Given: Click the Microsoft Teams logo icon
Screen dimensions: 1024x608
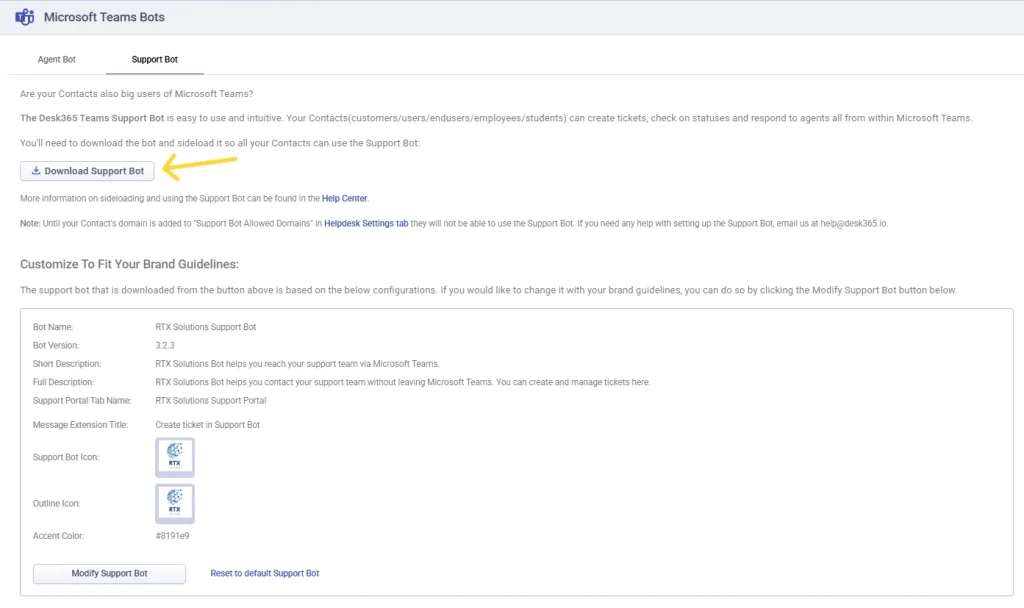Looking at the screenshot, I should [24, 17].
